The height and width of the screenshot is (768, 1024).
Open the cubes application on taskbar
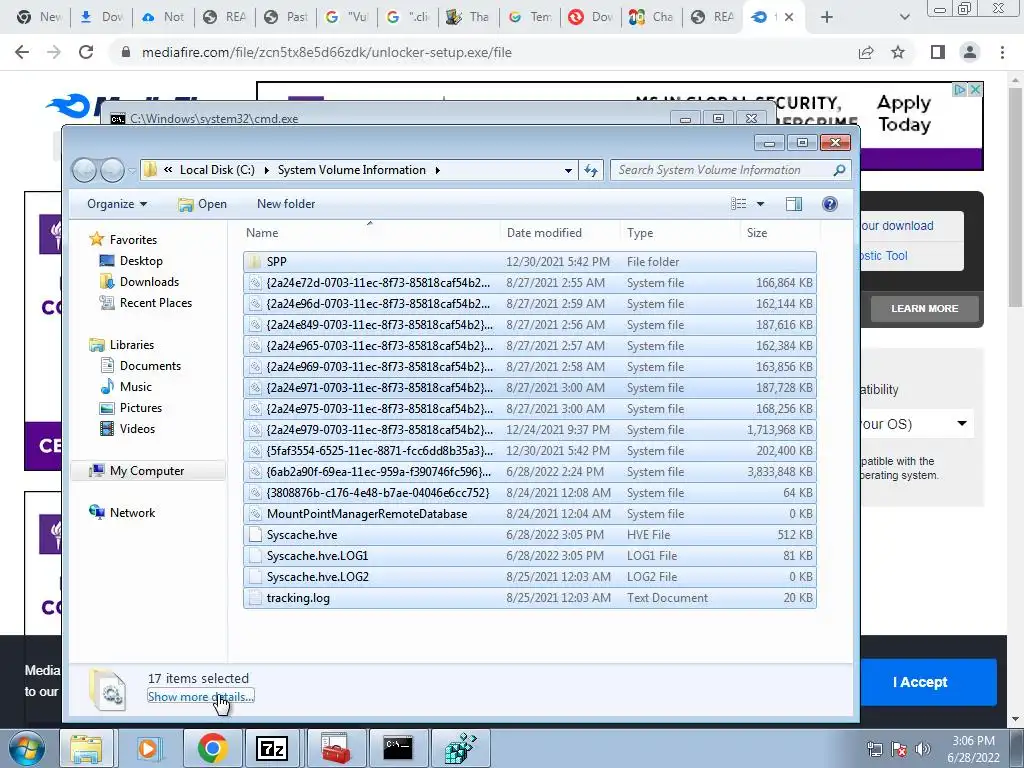(x=460, y=748)
